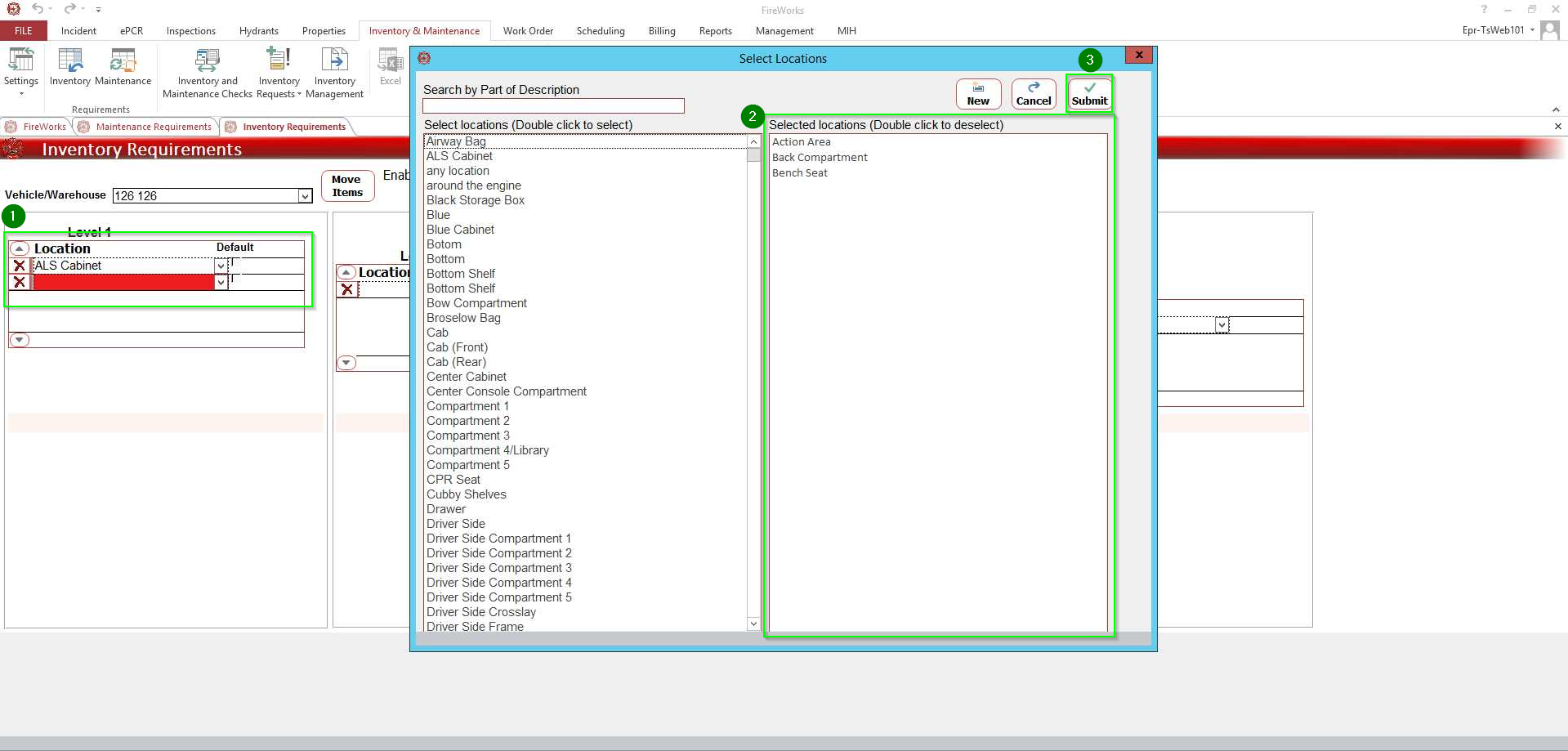Delete the ALS Cabinet row with red X
The width and height of the screenshot is (1568, 751).
(20, 266)
